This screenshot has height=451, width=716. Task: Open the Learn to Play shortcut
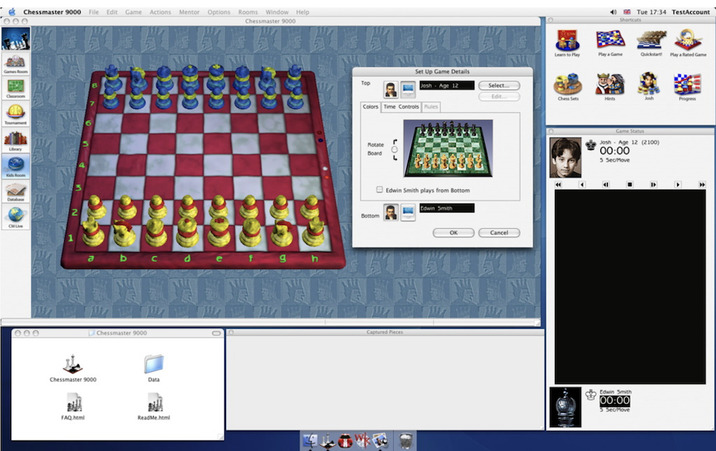coord(567,41)
